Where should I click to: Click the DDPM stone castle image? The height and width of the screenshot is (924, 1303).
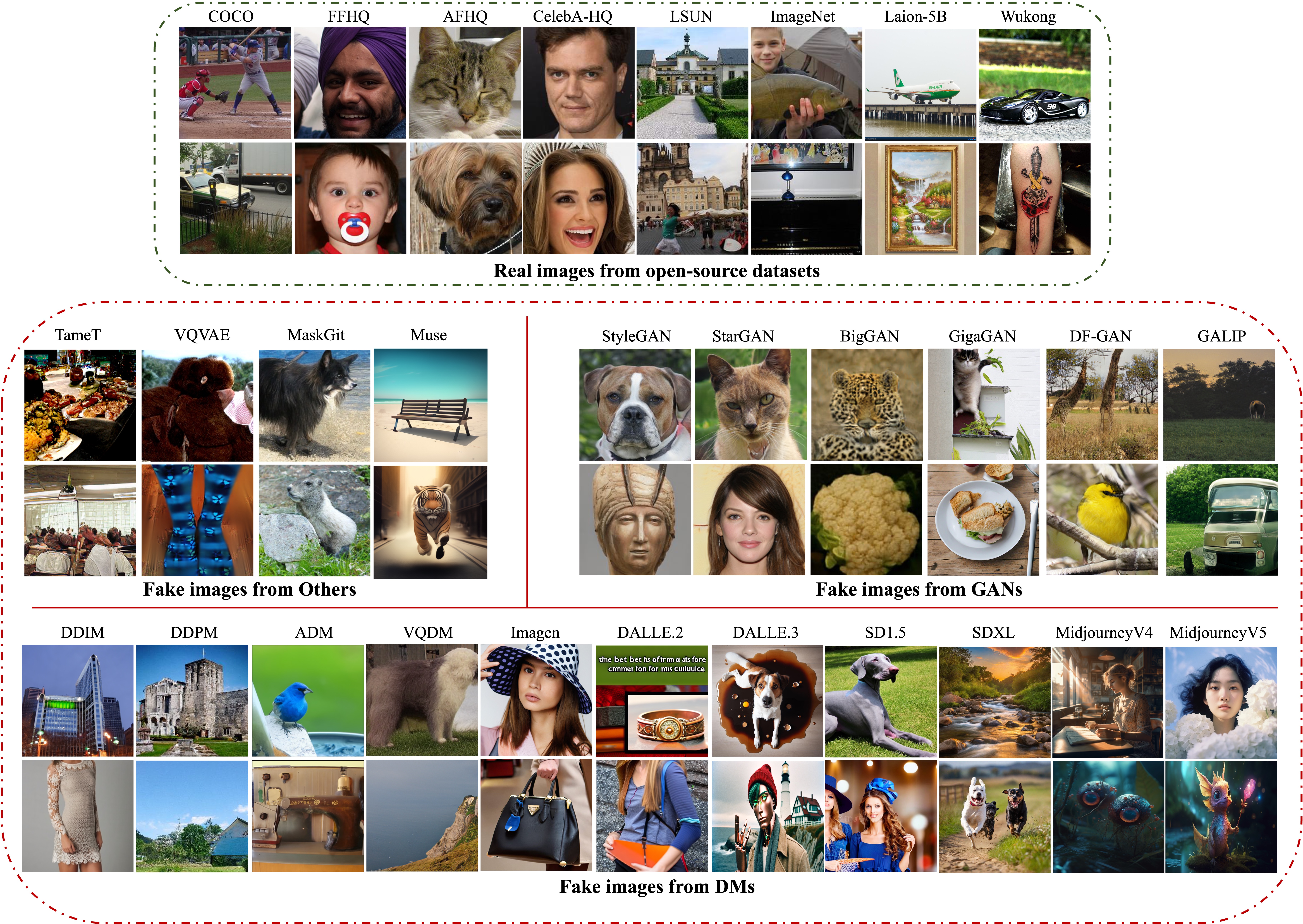tap(192, 700)
